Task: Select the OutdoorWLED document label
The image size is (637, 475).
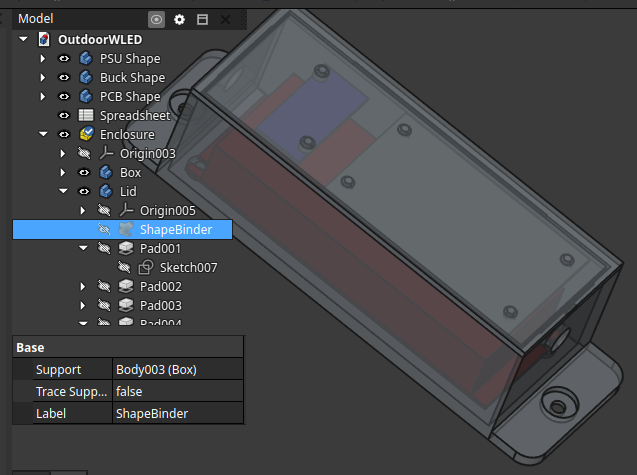Action: (x=100, y=39)
